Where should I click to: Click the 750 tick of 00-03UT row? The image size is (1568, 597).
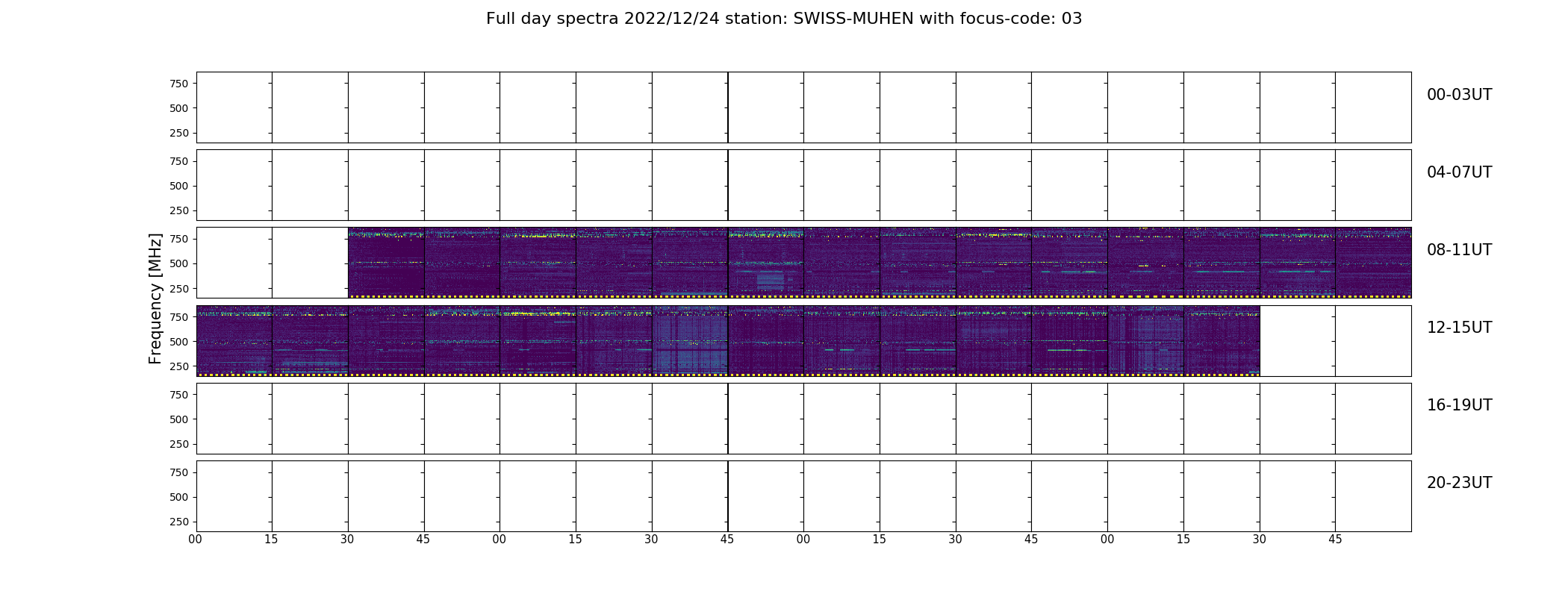[179, 84]
